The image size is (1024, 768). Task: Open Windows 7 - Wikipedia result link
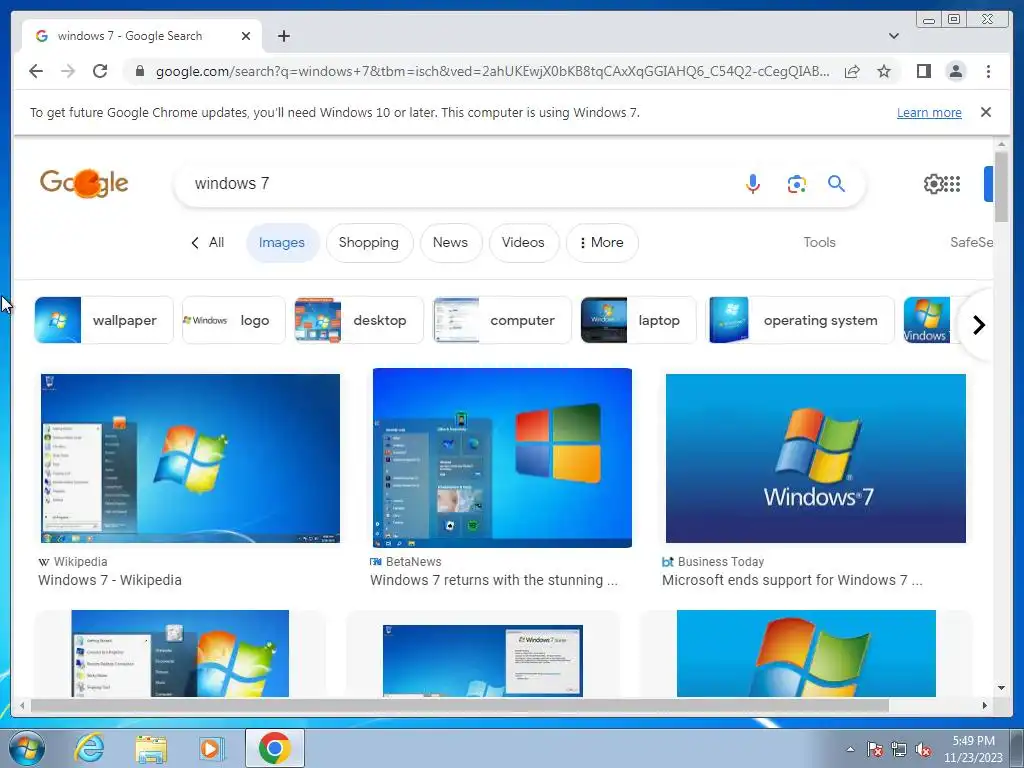coord(110,580)
